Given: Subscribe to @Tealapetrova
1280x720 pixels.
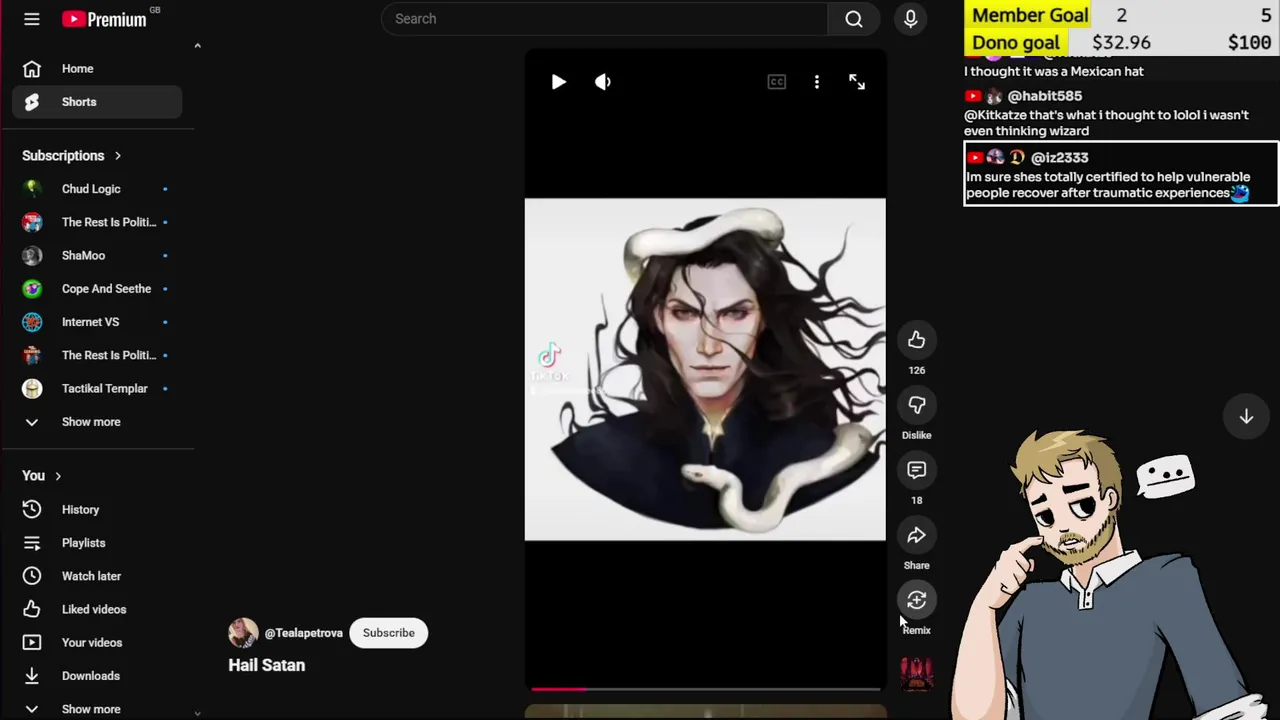Looking at the screenshot, I should (388, 633).
